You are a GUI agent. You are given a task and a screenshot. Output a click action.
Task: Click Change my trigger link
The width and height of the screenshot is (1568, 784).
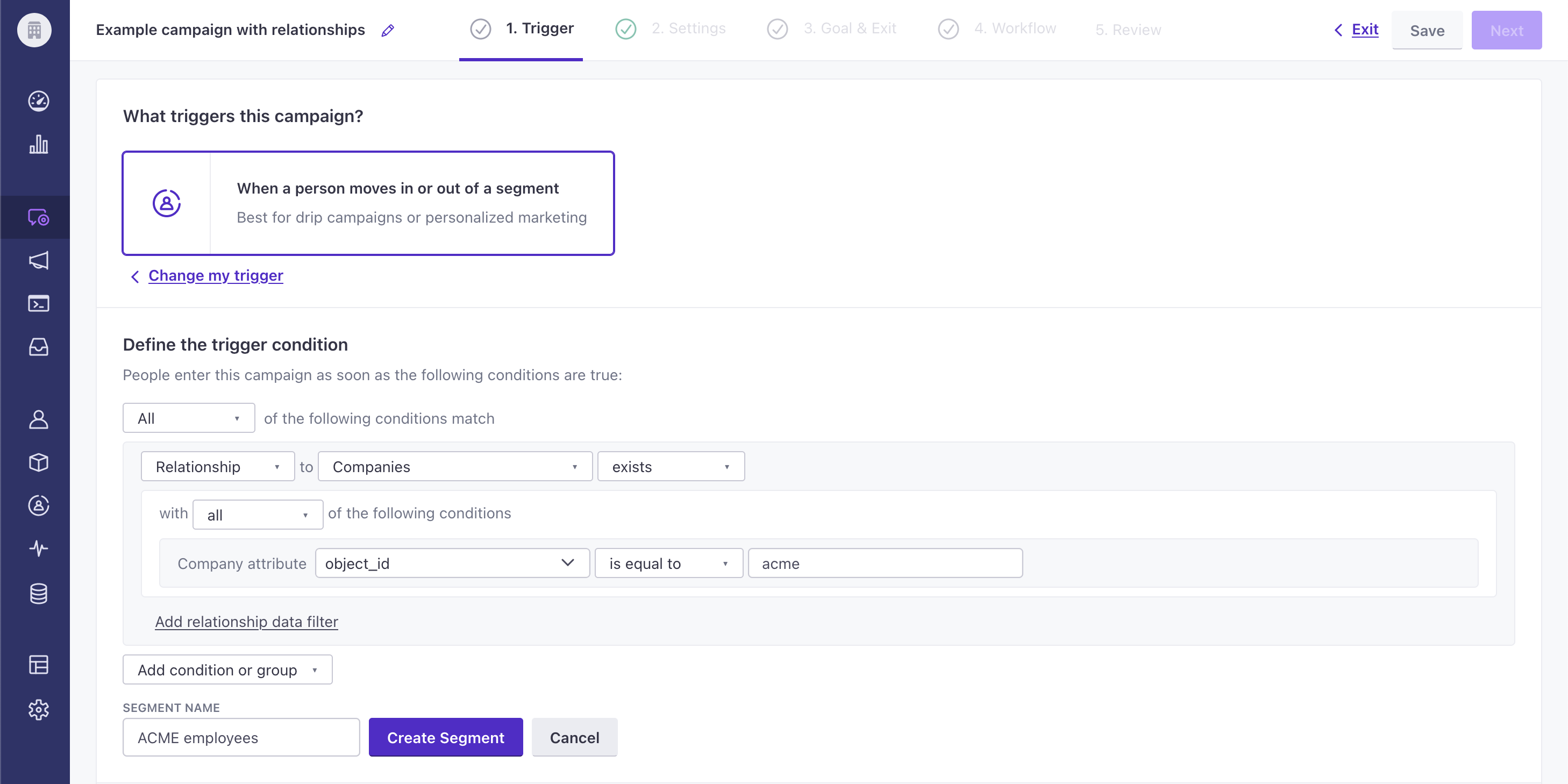(x=216, y=276)
